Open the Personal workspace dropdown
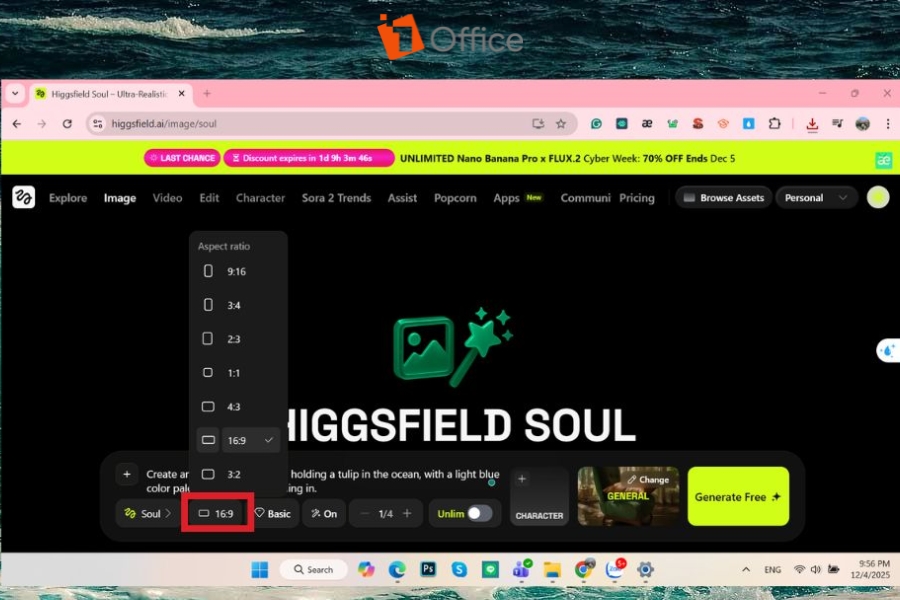Image resolution: width=900 pixels, height=600 pixels. (816, 198)
